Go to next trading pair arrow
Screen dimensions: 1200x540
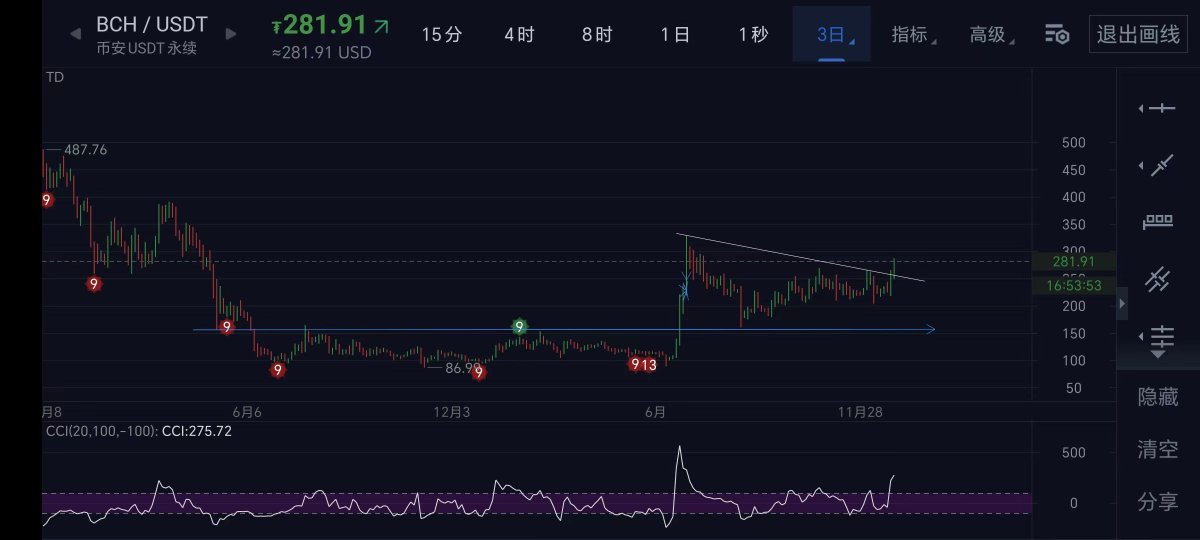coord(232,33)
